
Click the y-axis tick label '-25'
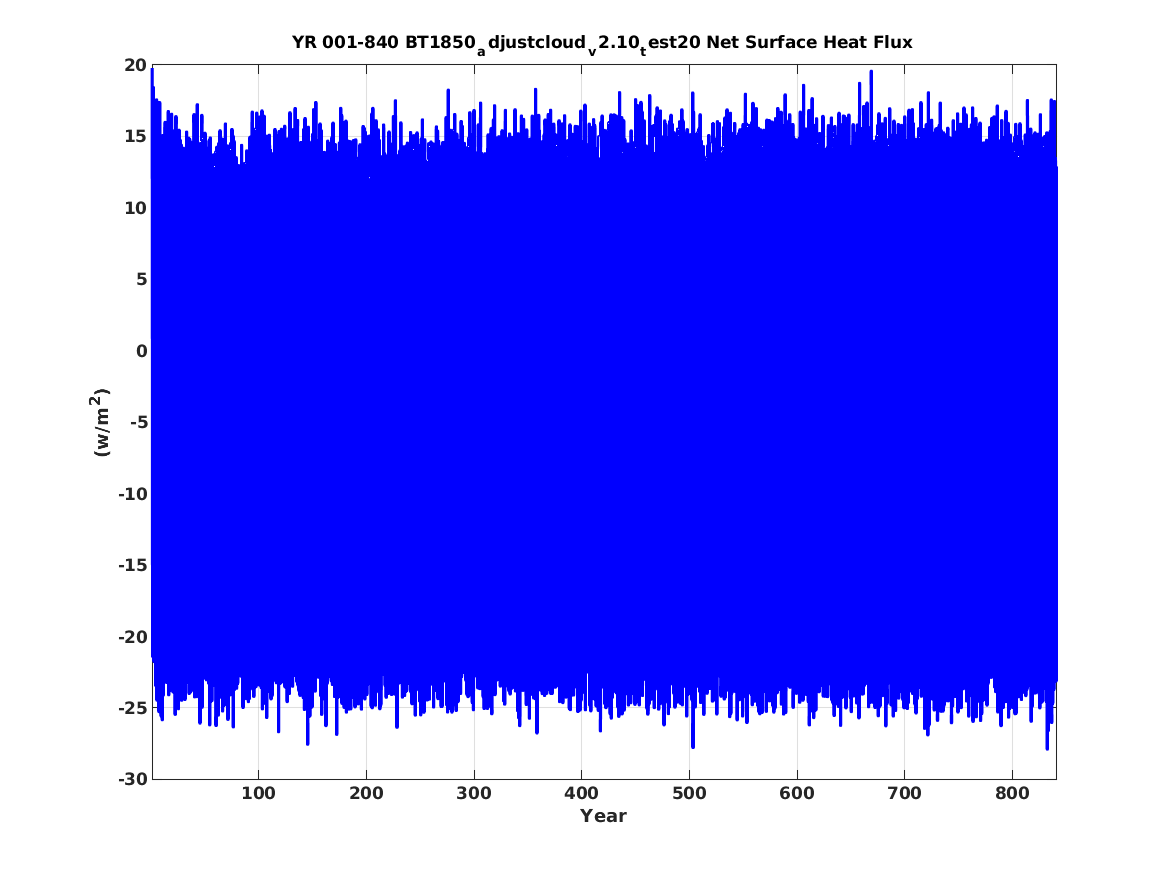[x=133, y=708]
